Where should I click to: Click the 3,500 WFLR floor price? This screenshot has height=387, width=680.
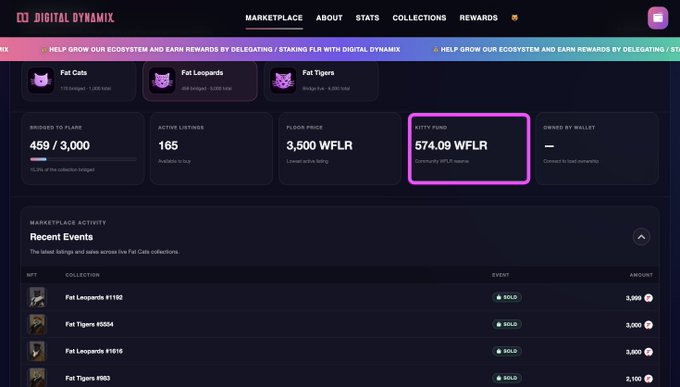click(319, 145)
